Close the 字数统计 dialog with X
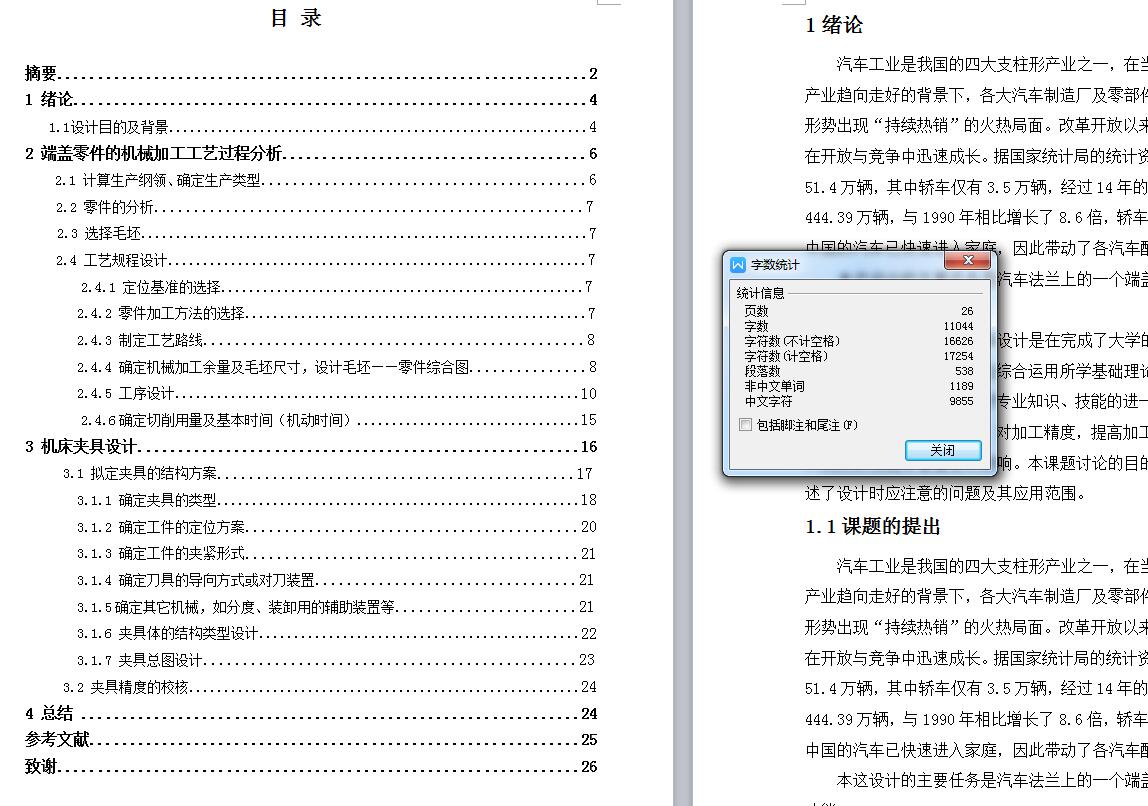 click(967, 260)
